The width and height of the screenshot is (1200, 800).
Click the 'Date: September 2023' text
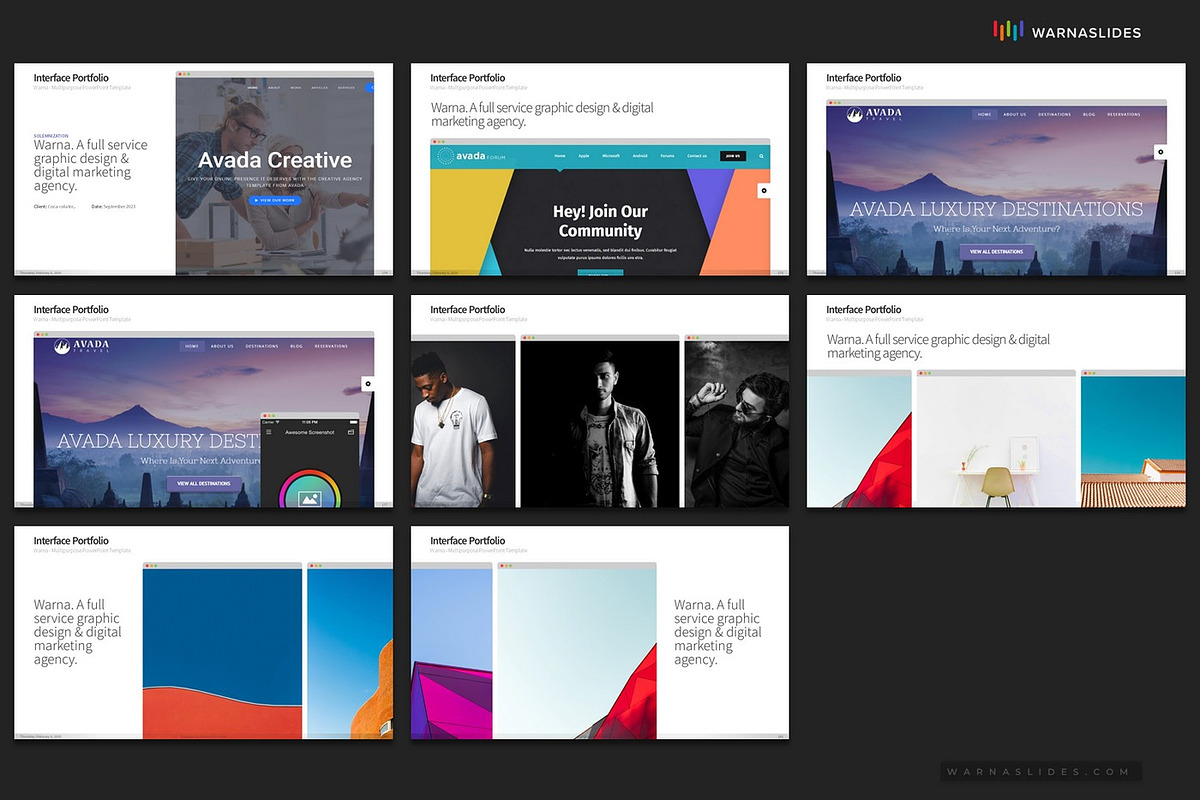pyautogui.click(x=113, y=206)
